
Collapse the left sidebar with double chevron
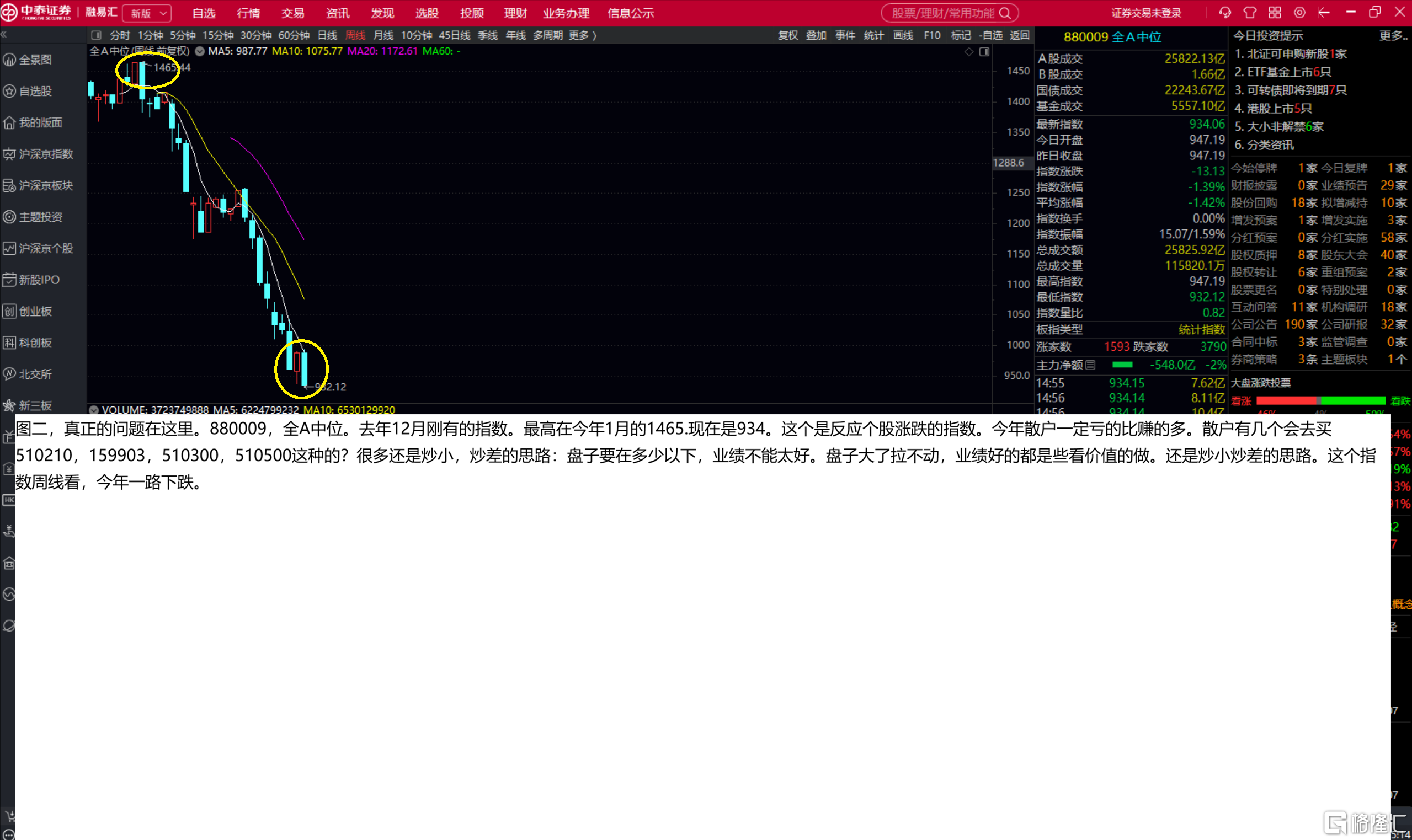pyautogui.click(x=4, y=35)
